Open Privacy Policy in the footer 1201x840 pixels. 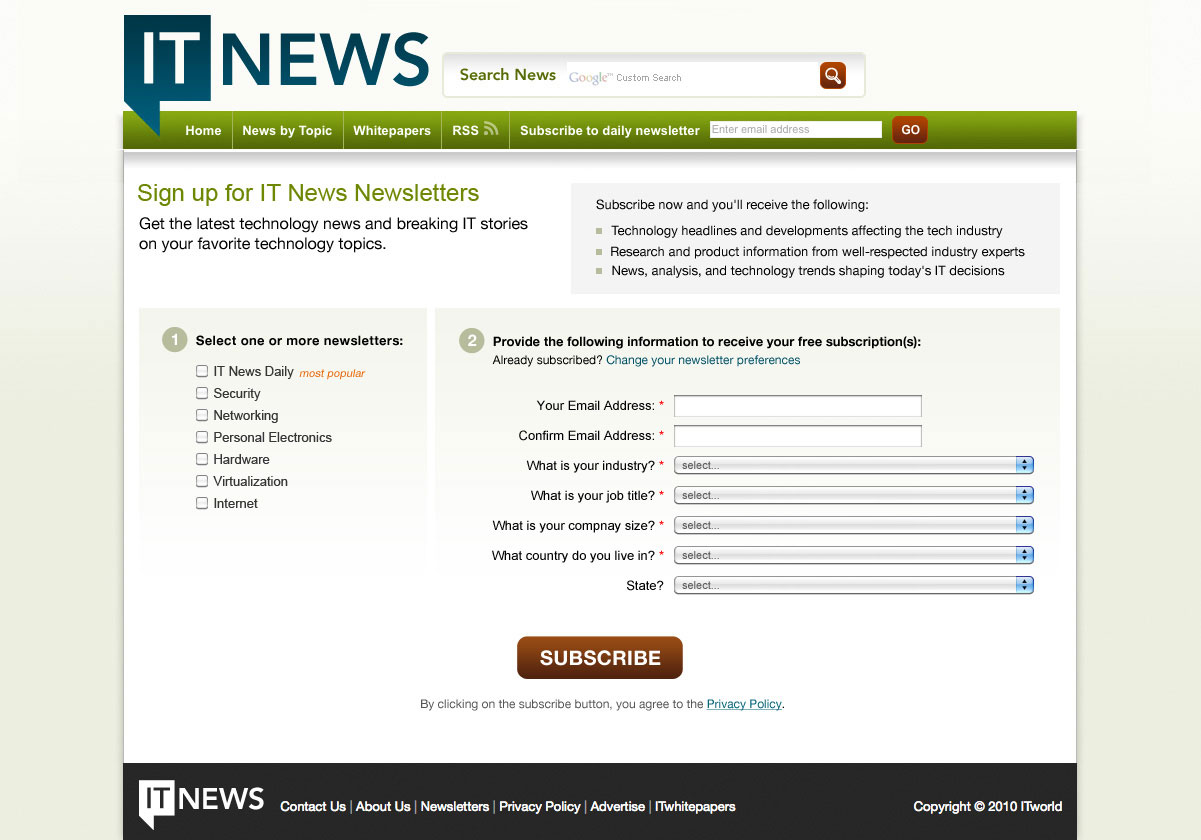point(540,806)
